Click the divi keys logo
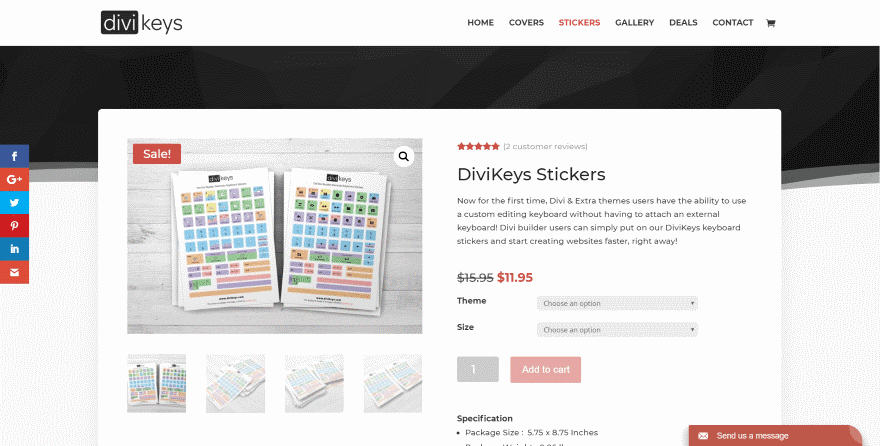Image resolution: width=880 pixels, height=446 pixels. coord(141,22)
